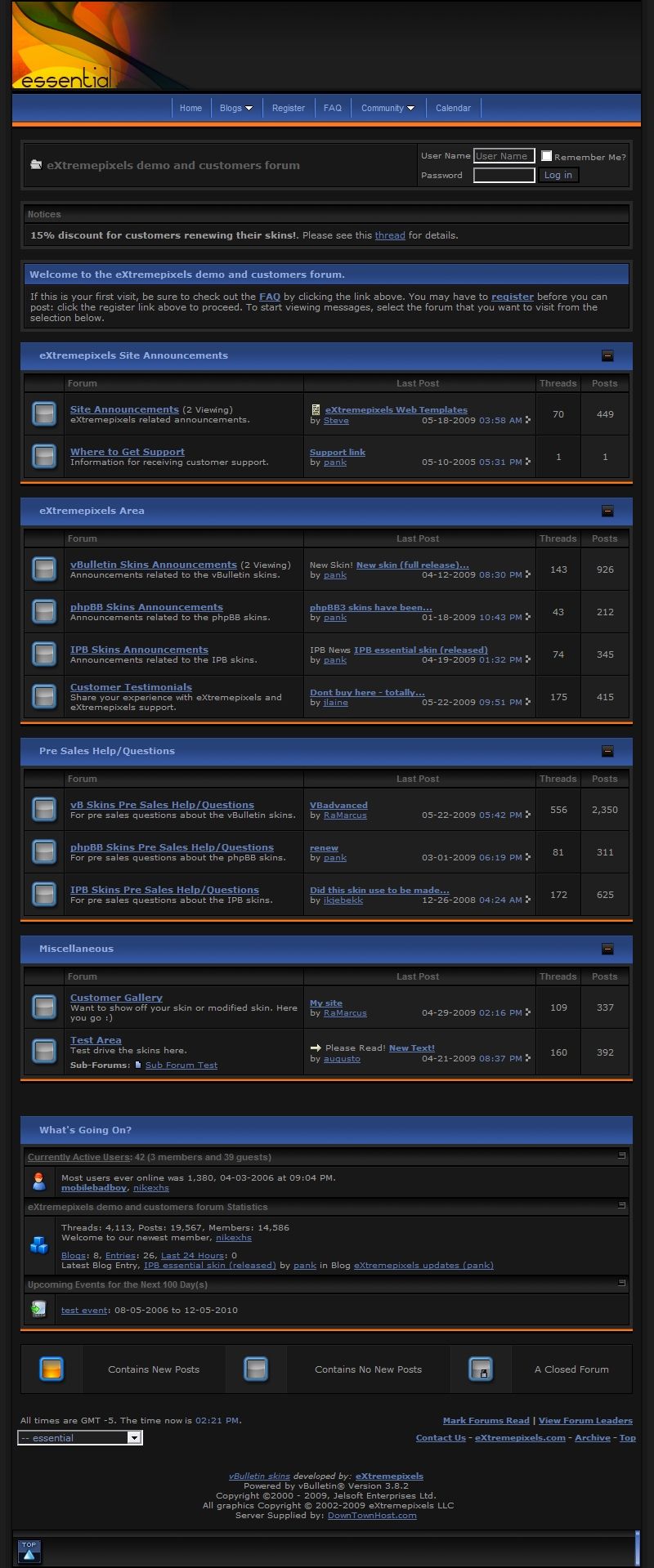Click the User Name input field
This screenshot has height=1568, width=654.
click(x=504, y=156)
